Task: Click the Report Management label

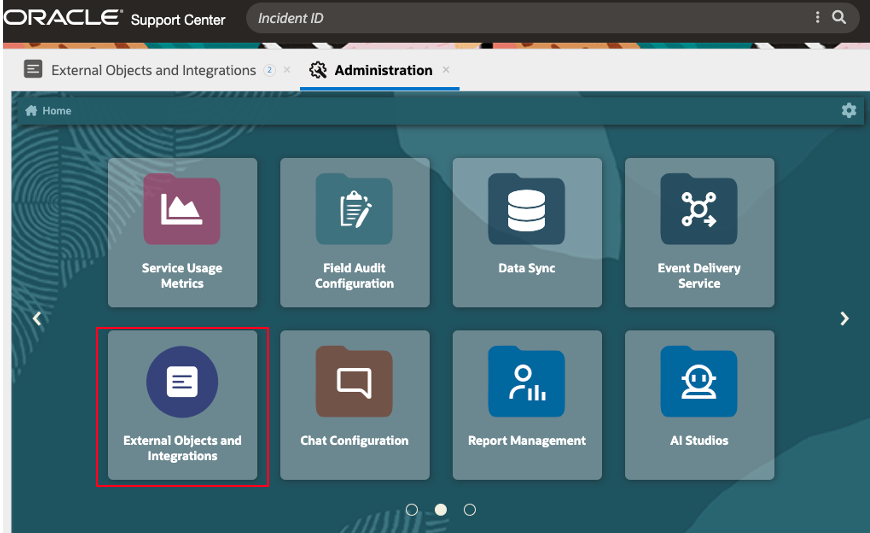Action: [x=527, y=441]
